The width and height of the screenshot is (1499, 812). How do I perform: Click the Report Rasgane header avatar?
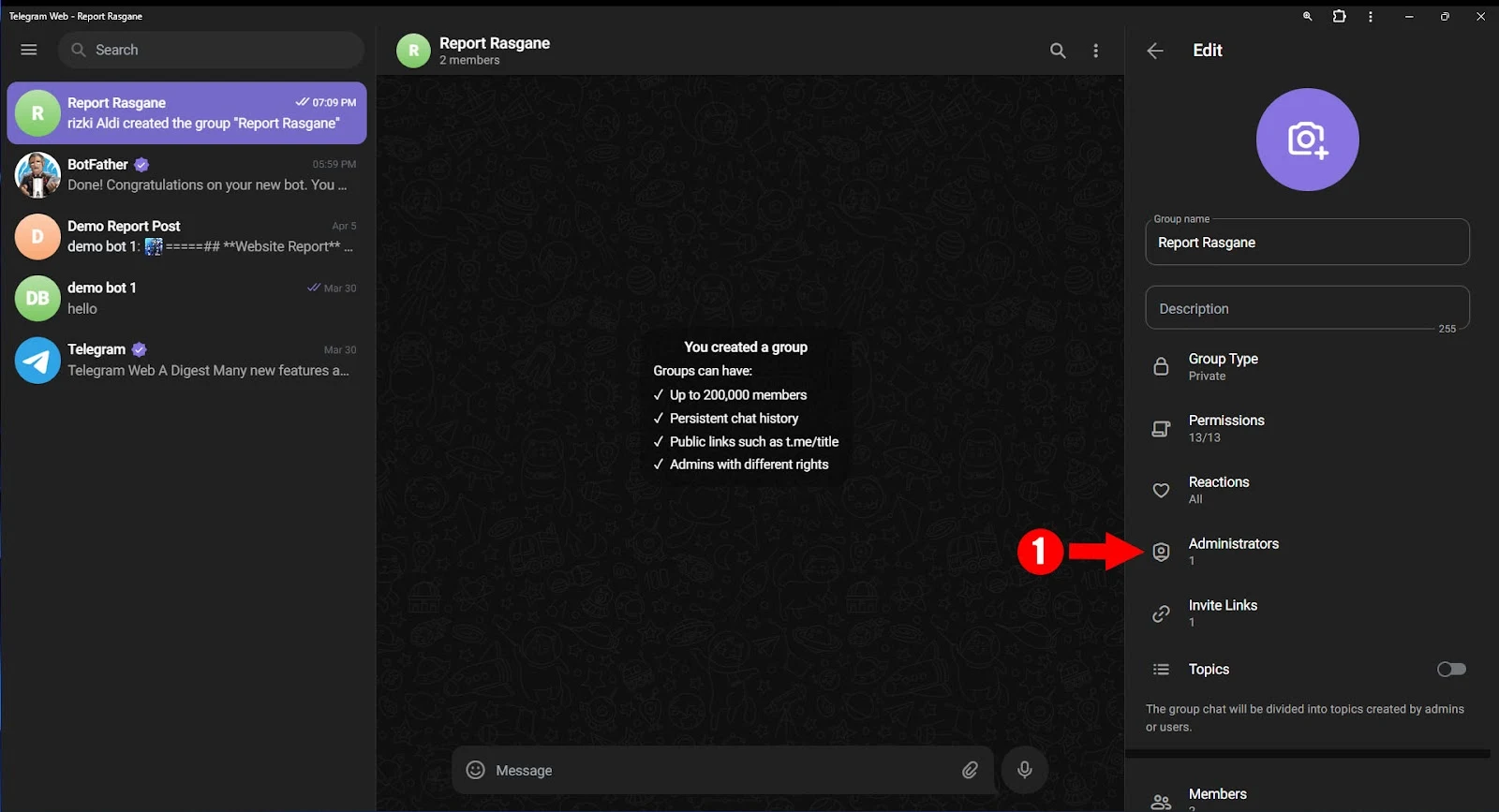coord(413,51)
